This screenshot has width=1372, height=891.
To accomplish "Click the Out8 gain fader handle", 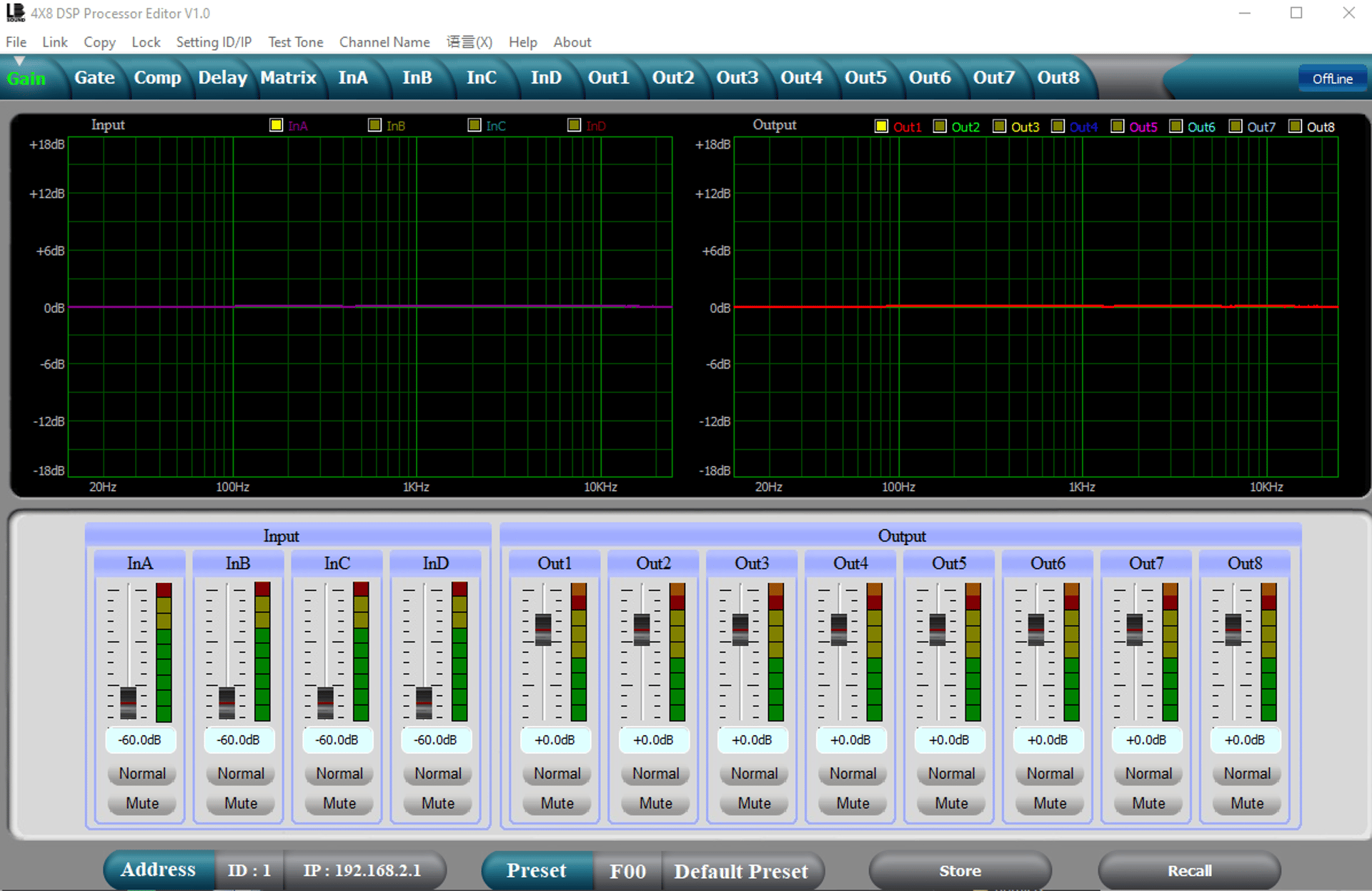I will point(1233,629).
